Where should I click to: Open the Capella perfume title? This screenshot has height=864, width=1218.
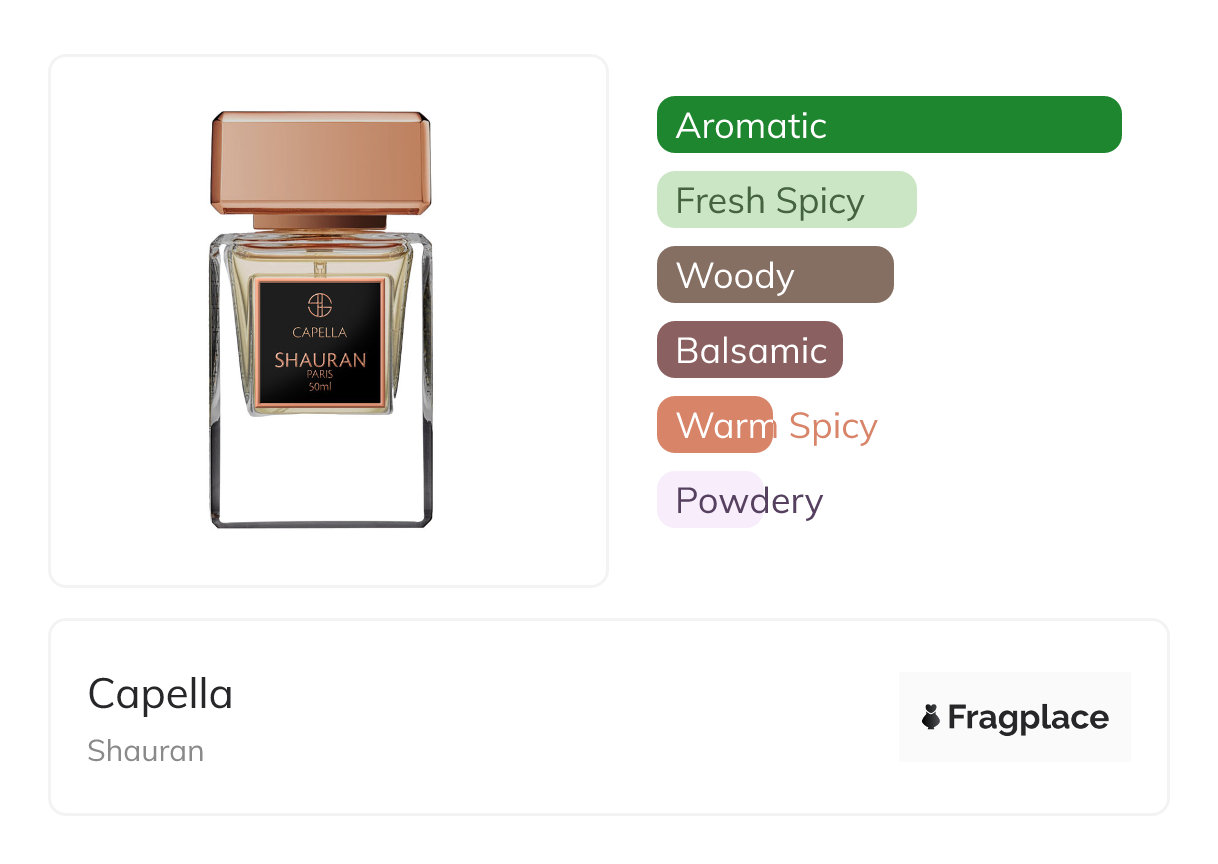coord(160,694)
